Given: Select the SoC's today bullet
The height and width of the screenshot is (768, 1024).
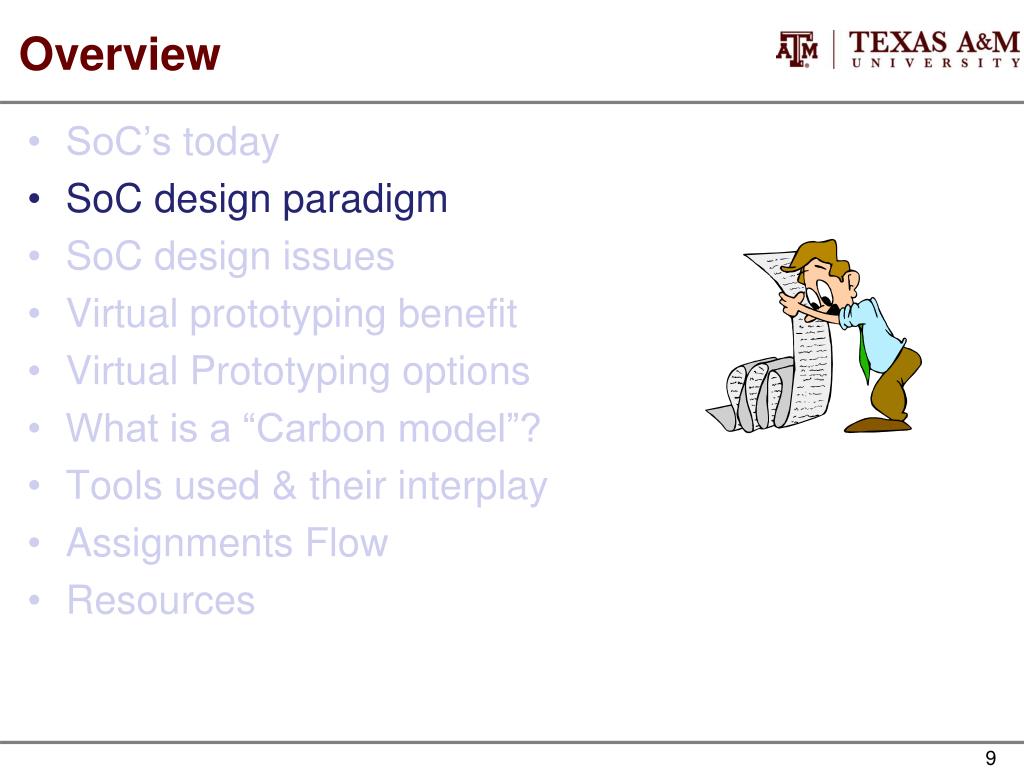Looking at the screenshot, I should pyautogui.click(x=172, y=142).
